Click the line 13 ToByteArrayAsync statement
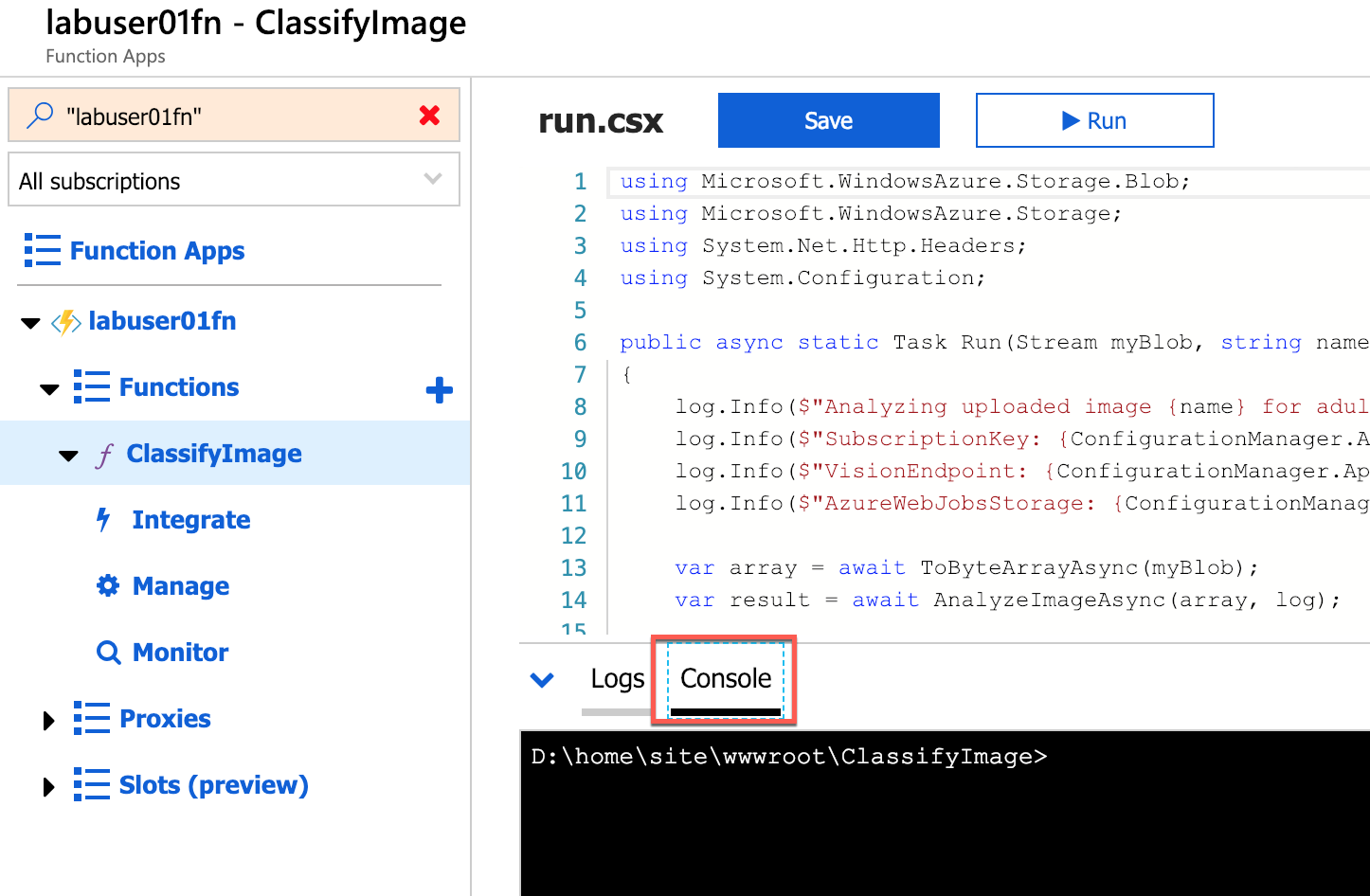 tap(966, 567)
